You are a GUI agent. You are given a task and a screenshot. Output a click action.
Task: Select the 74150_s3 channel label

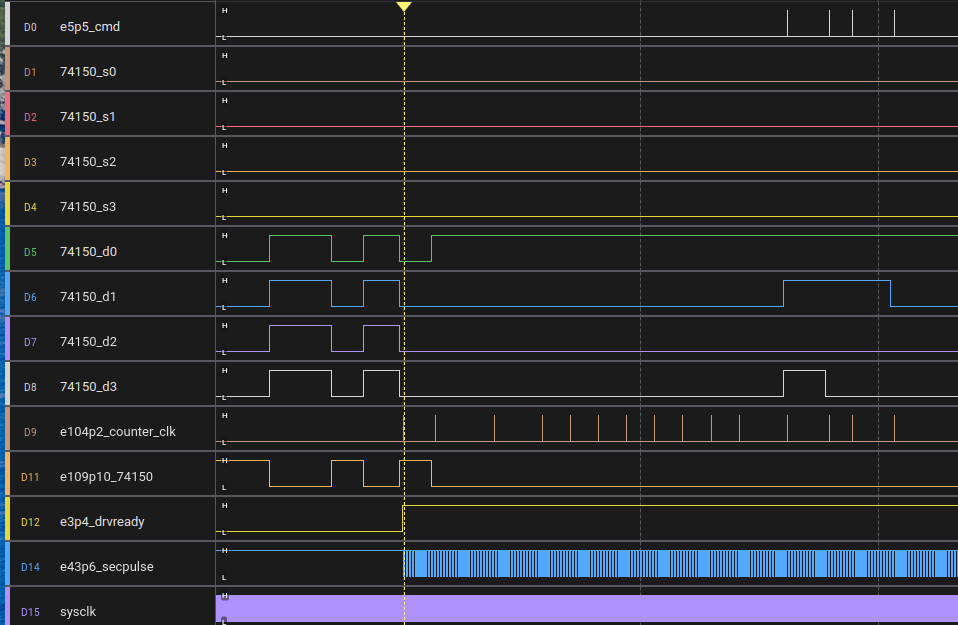click(88, 207)
